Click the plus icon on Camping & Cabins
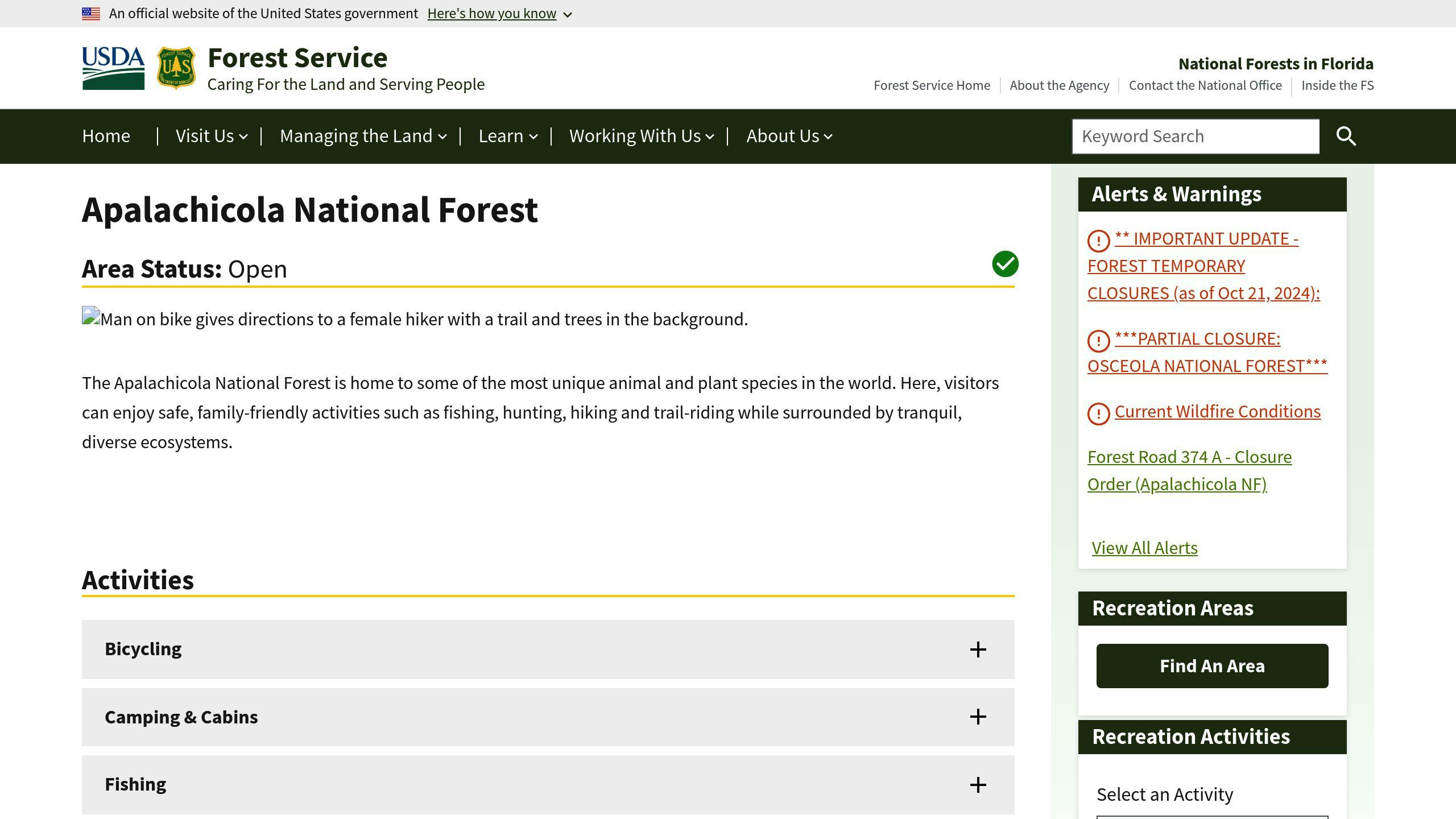1456x819 pixels. (x=978, y=717)
